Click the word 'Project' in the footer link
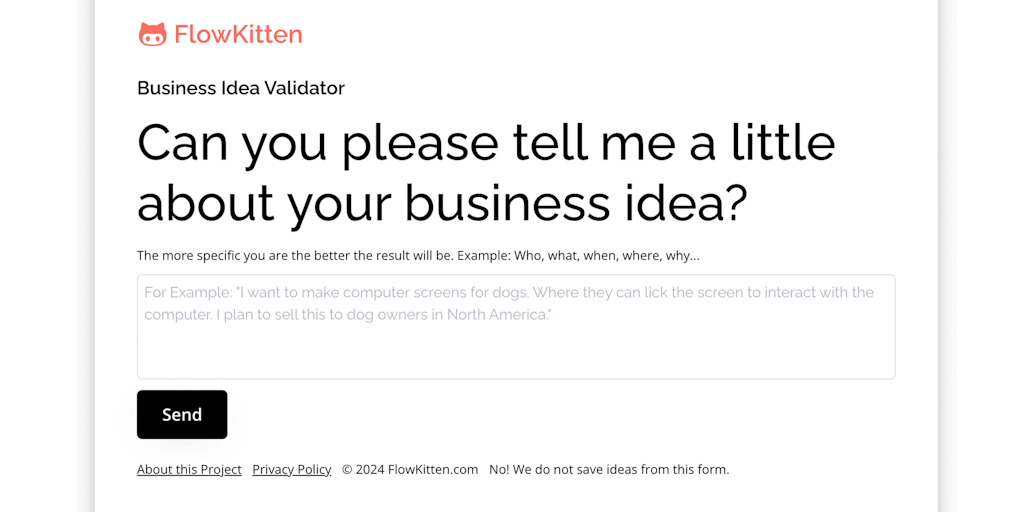Screen dimensions: 1024x512 pos(219,469)
